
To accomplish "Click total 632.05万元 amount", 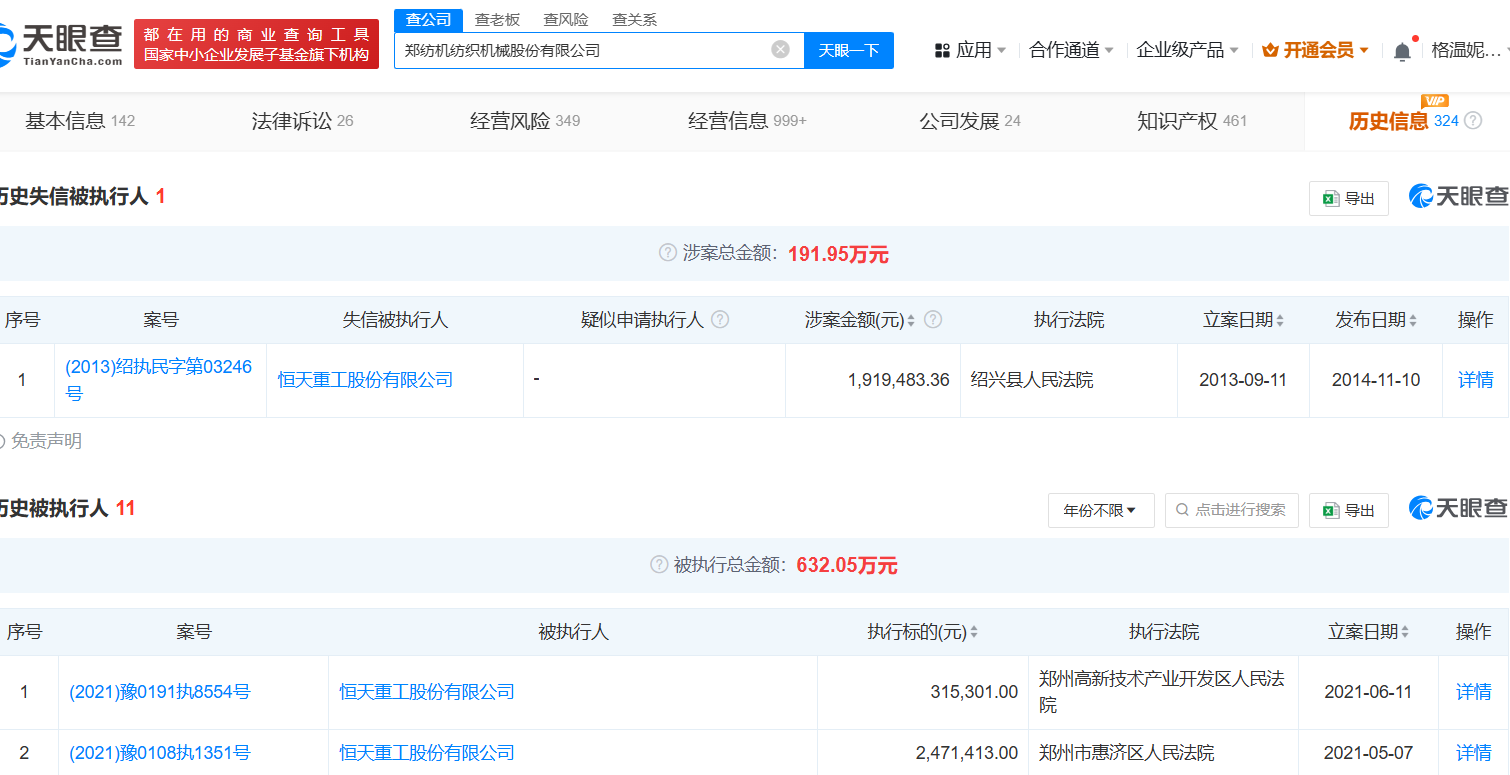I will (847, 566).
